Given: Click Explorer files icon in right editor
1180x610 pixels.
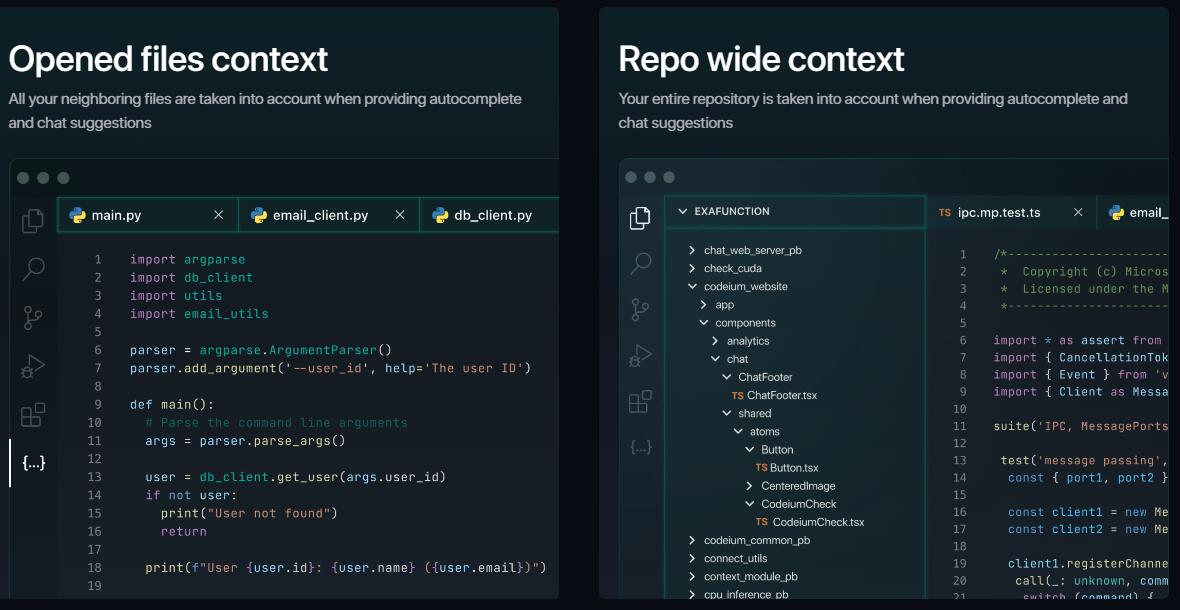Looking at the screenshot, I should pos(640,218).
